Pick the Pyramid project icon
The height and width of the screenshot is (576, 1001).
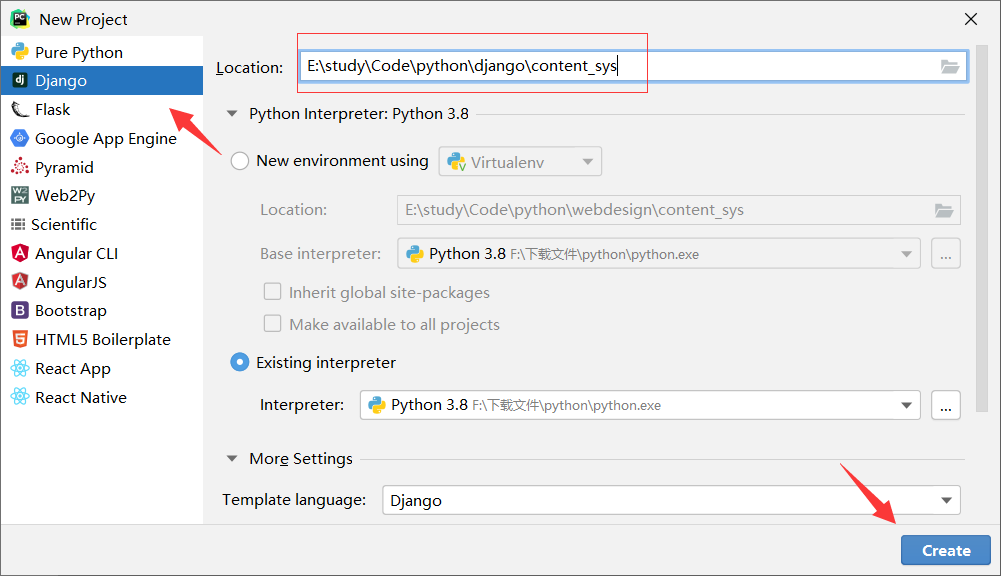(20, 167)
